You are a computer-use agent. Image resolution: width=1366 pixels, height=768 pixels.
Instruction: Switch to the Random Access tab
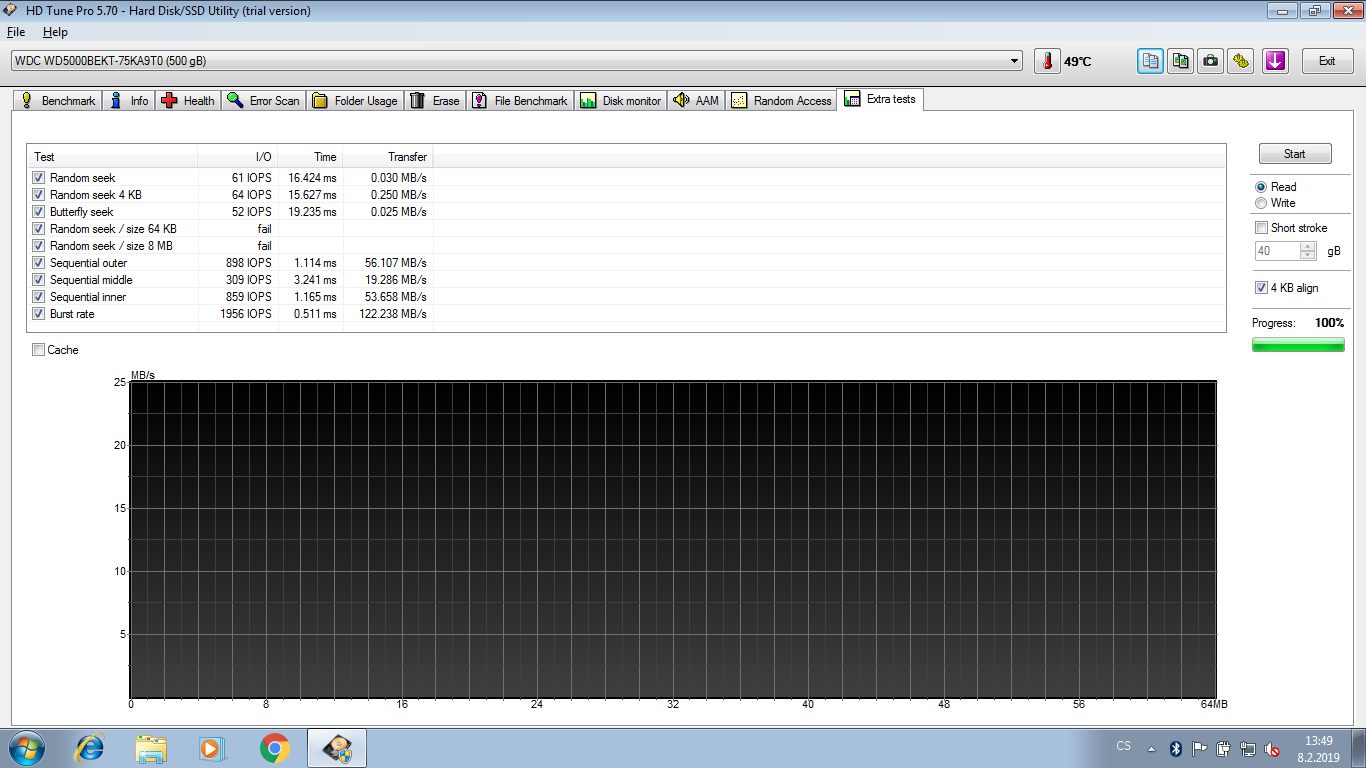click(782, 101)
